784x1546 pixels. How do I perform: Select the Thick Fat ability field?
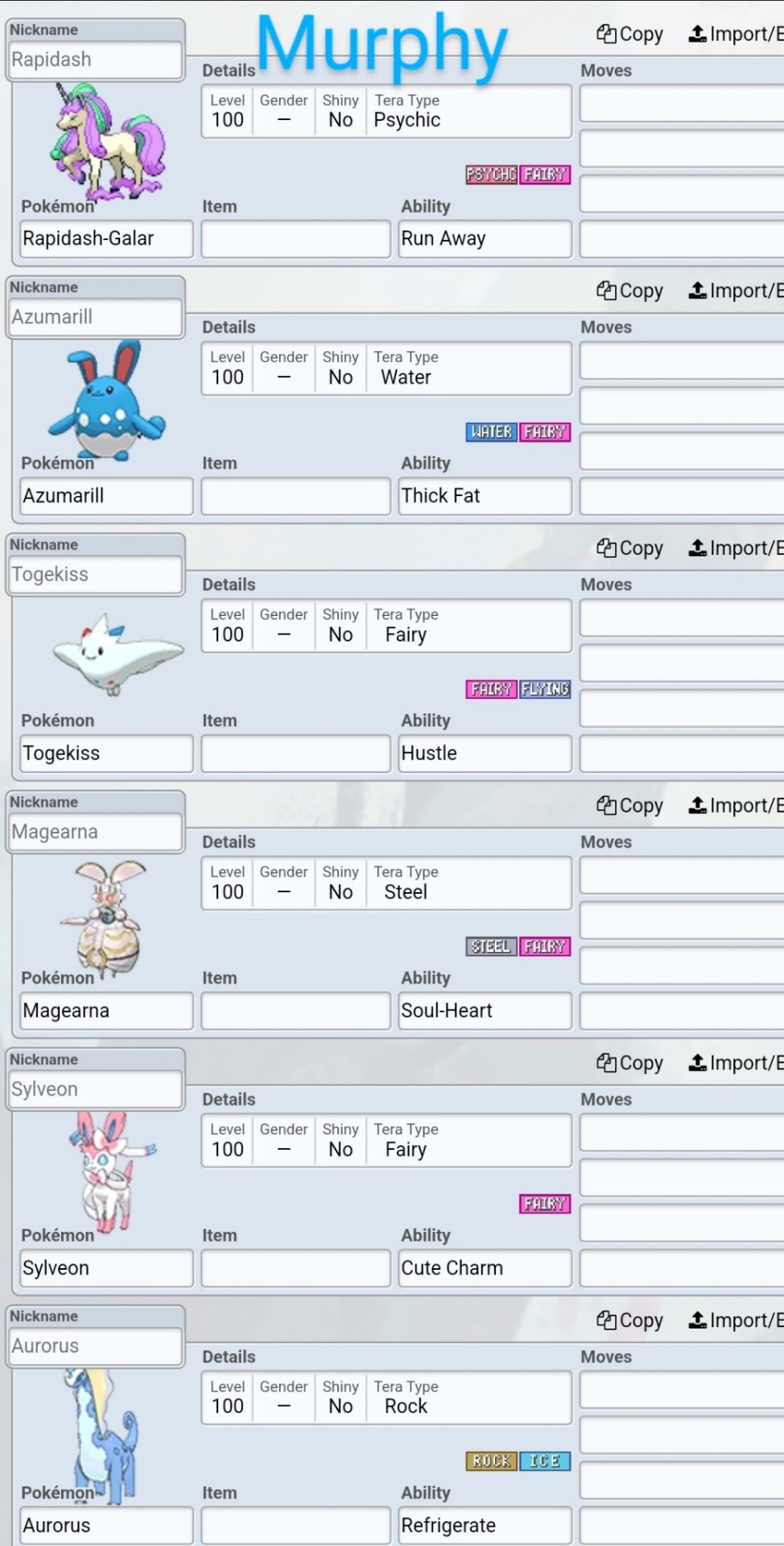tap(485, 496)
